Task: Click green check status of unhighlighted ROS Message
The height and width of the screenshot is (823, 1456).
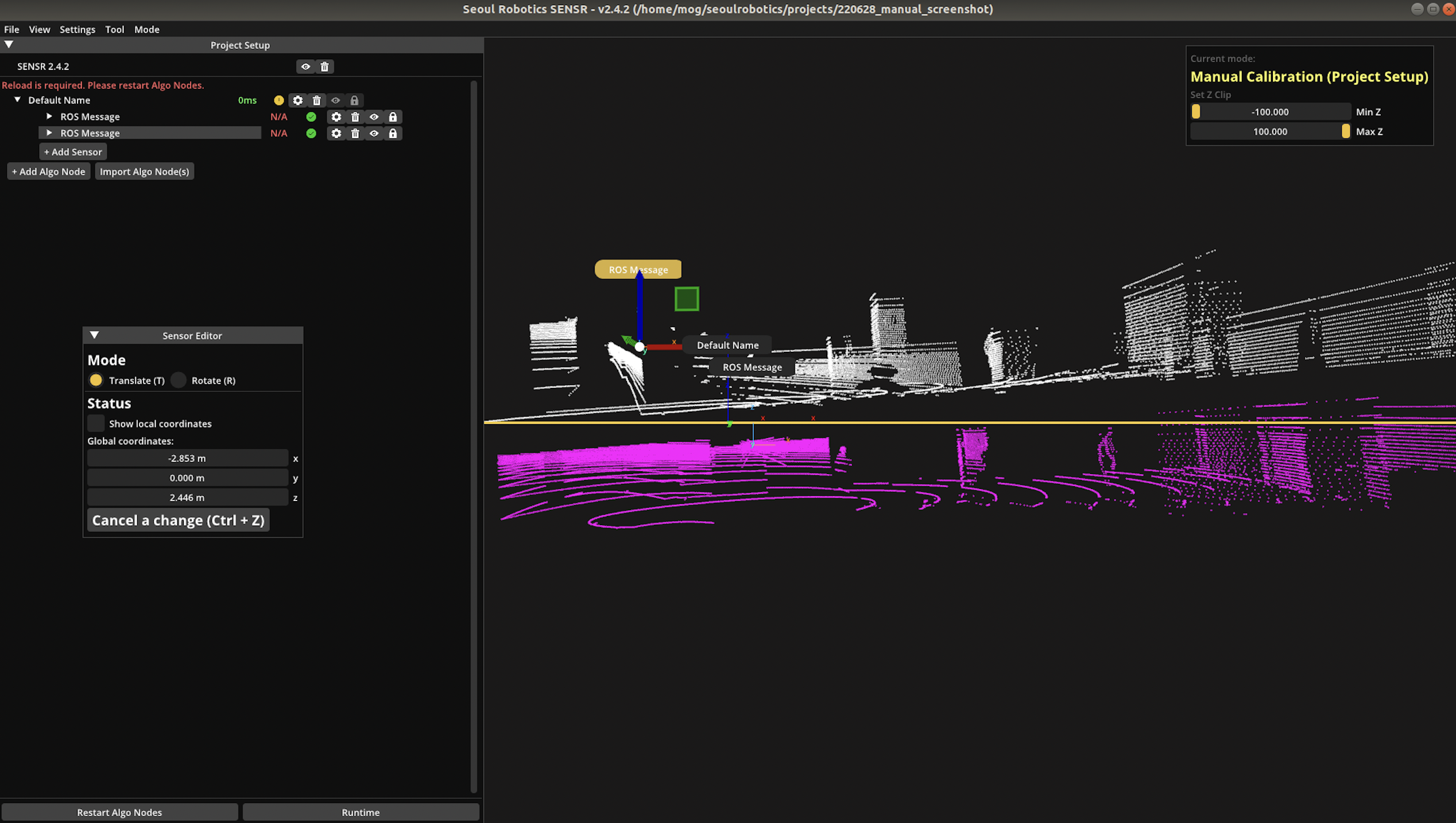Action: coord(311,117)
